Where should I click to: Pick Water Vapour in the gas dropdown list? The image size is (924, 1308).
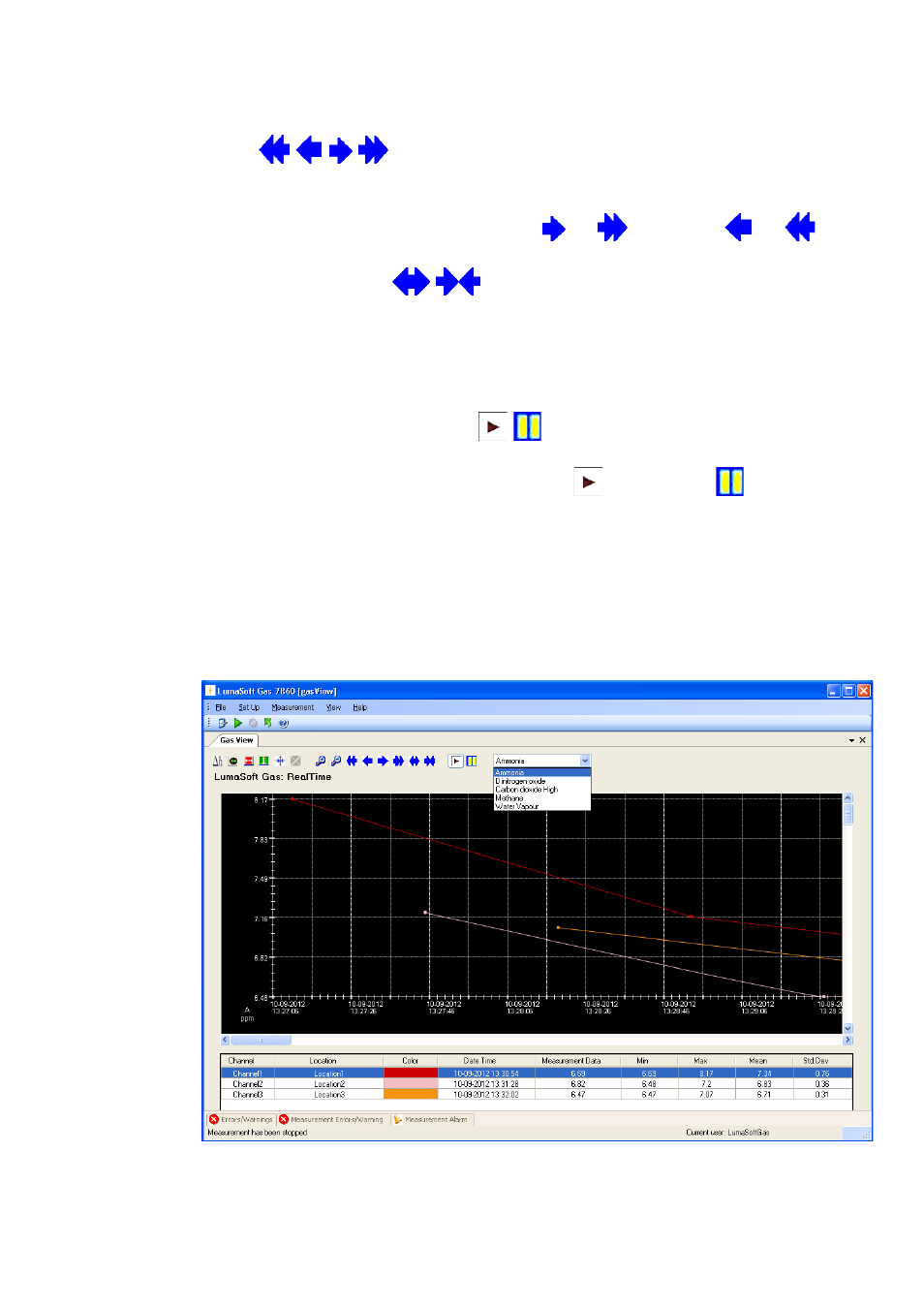coord(541,806)
